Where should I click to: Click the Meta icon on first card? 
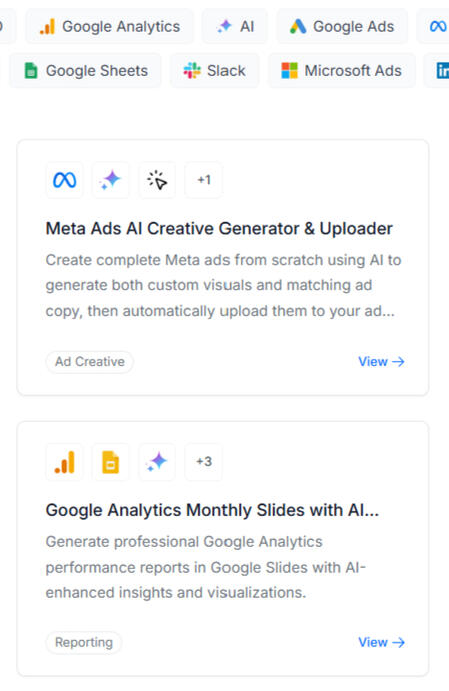(64, 180)
